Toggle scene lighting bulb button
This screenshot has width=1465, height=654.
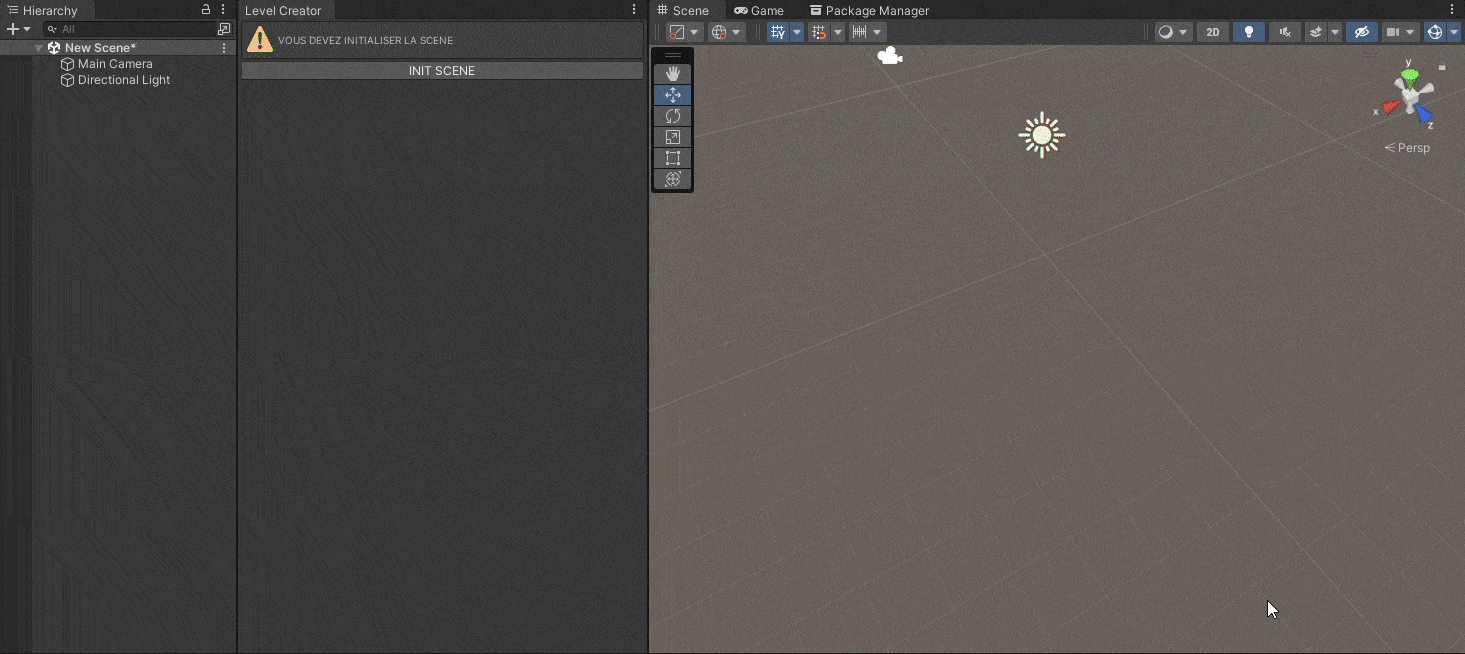tap(1248, 32)
